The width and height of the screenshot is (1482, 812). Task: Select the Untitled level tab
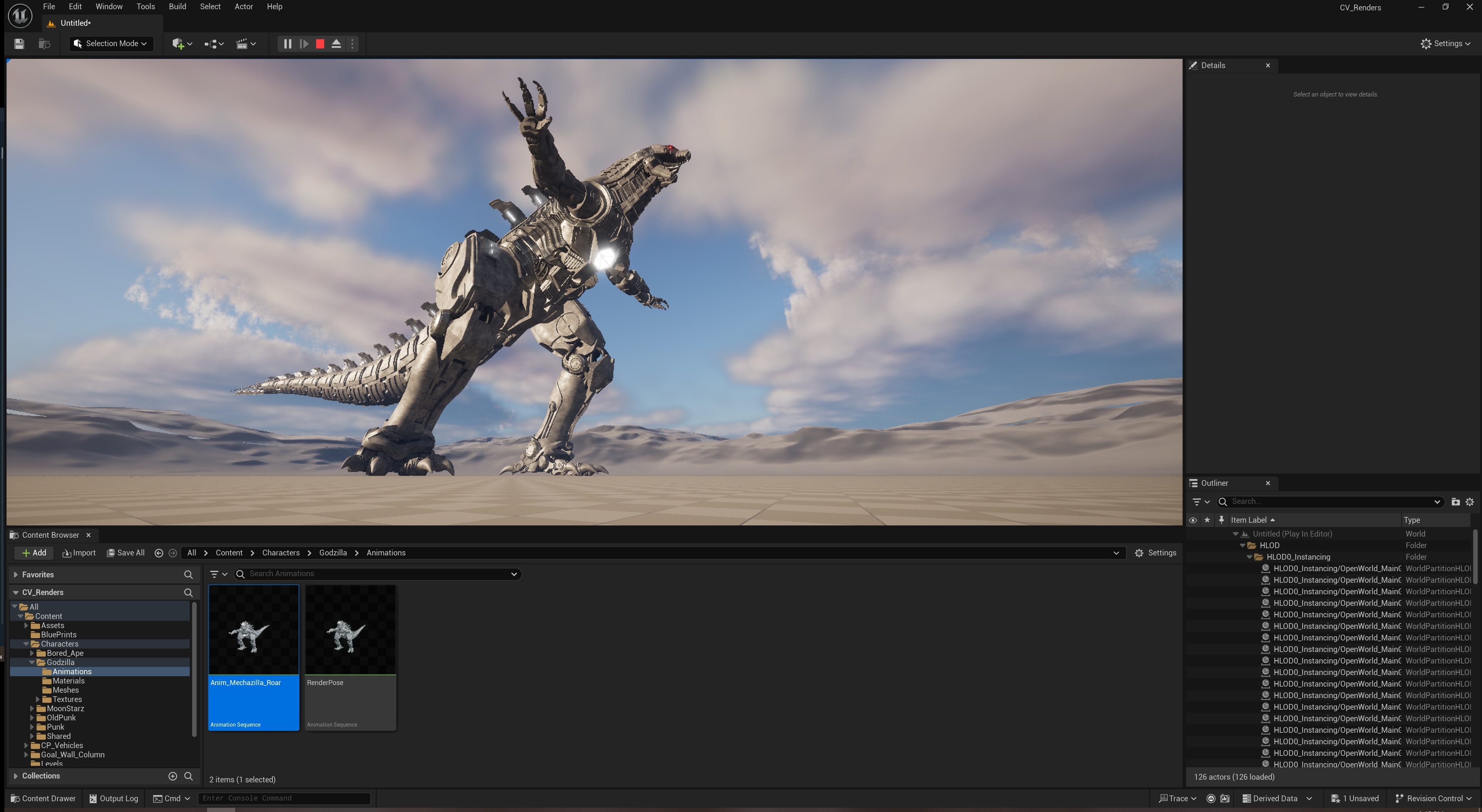[102, 23]
